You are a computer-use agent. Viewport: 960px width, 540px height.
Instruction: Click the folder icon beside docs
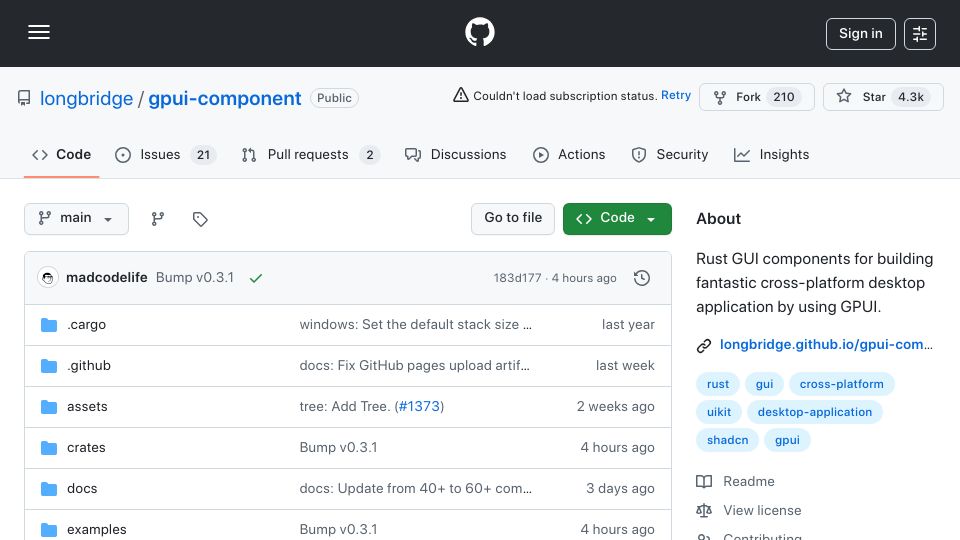[49, 489]
